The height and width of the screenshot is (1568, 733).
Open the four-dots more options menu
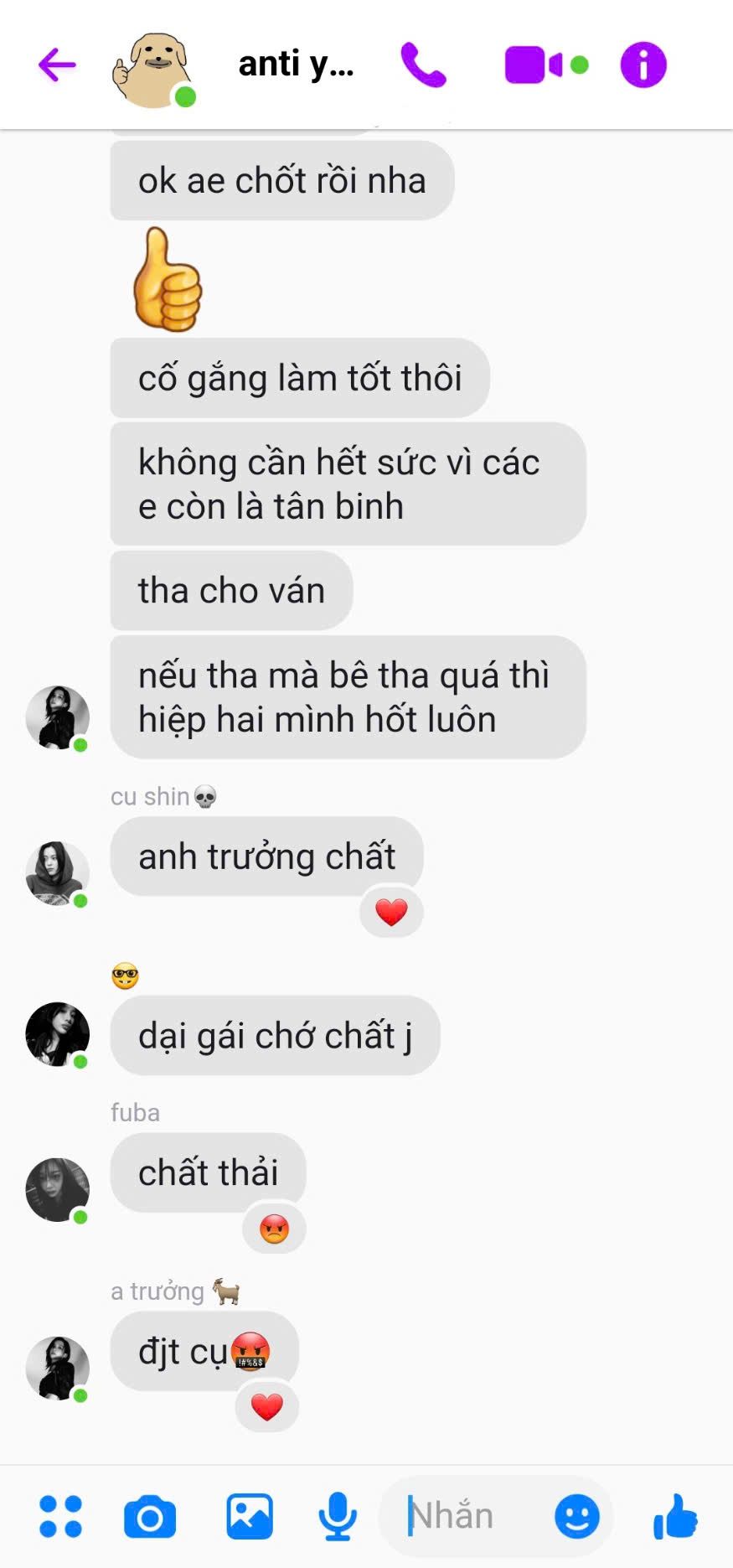[60, 1516]
